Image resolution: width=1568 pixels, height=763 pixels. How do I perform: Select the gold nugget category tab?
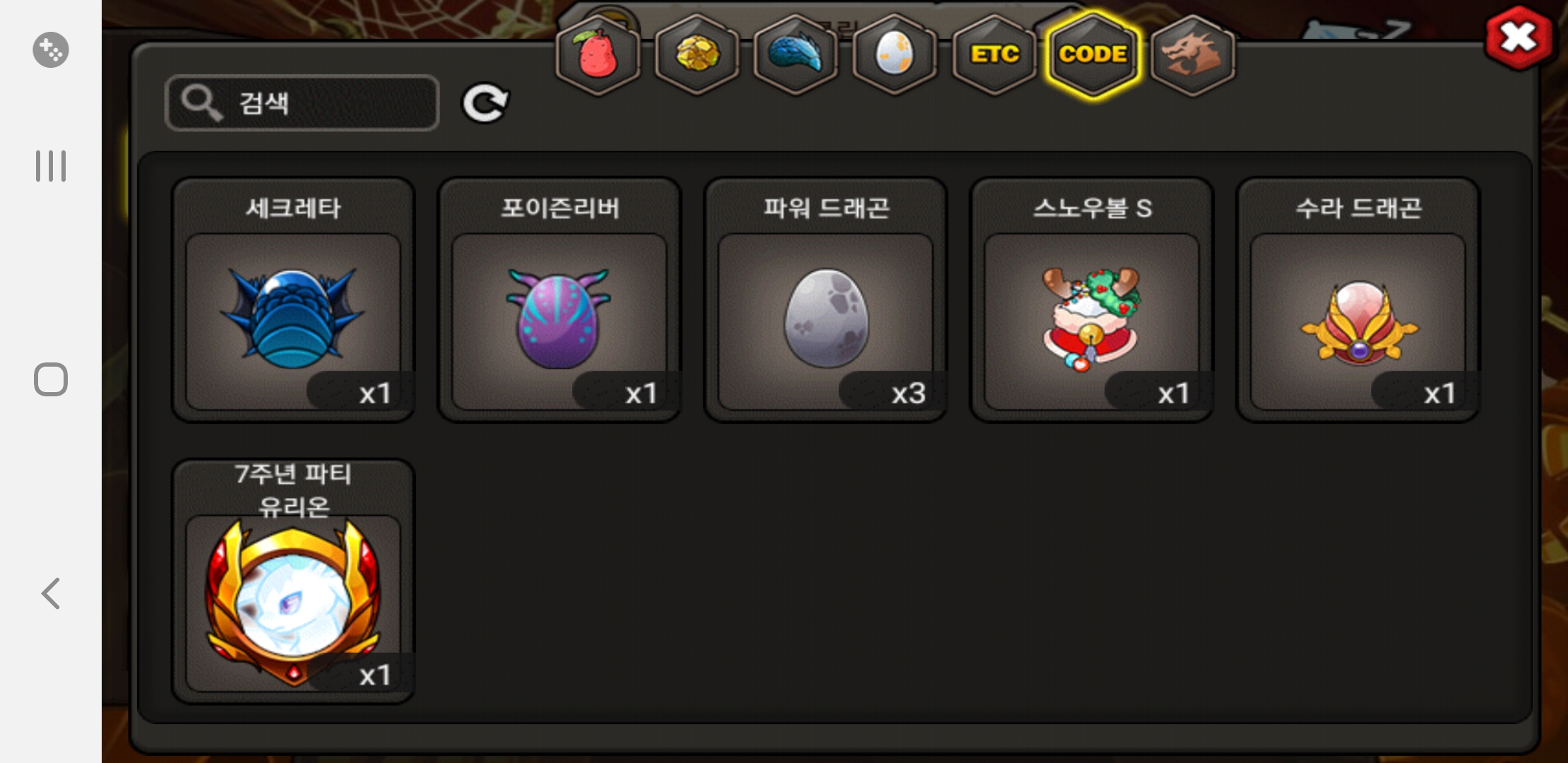coord(697,54)
